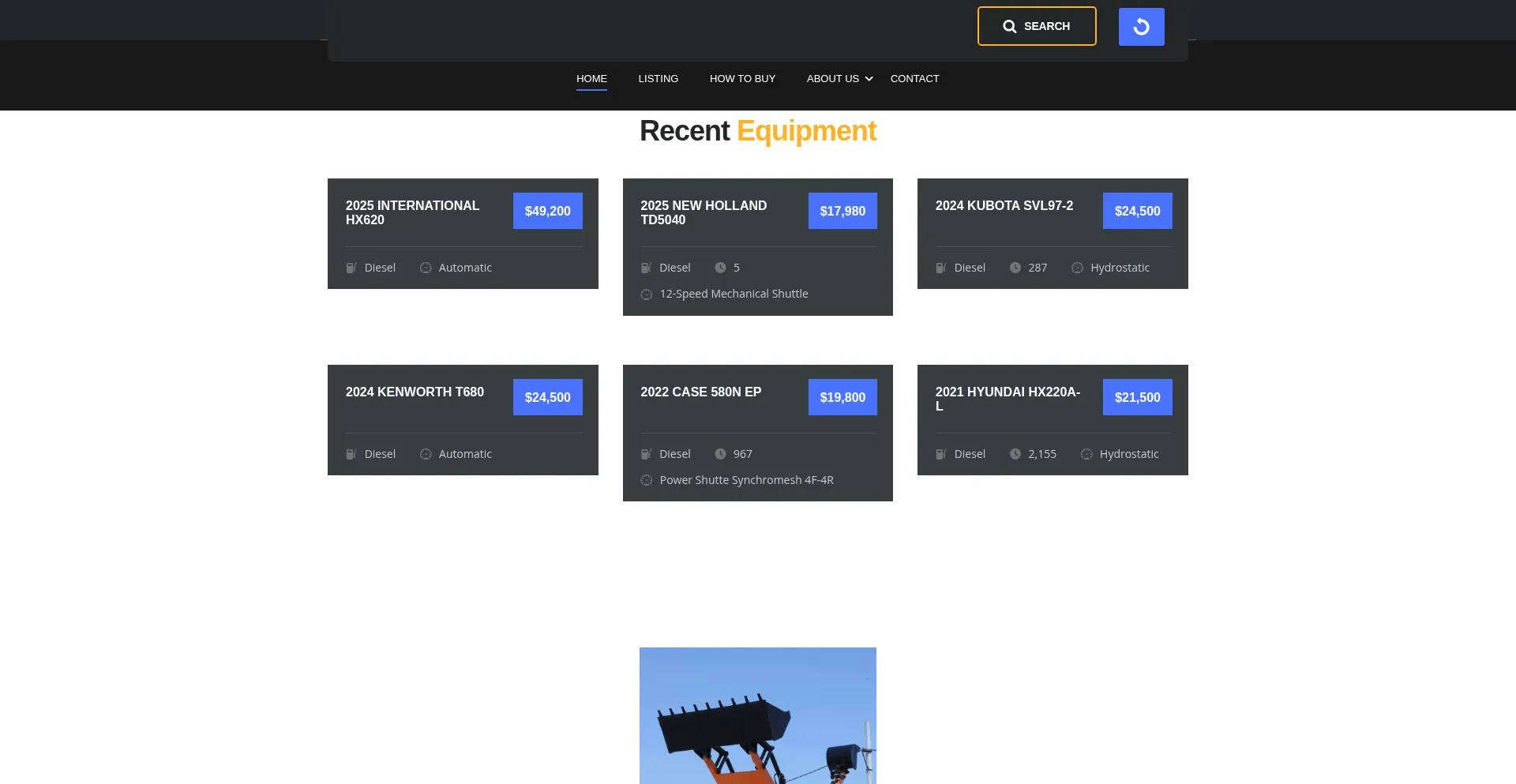Click fuel icon on Hyundai HX220A-L card
The width and height of the screenshot is (1516, 784).
pos(941,455)
